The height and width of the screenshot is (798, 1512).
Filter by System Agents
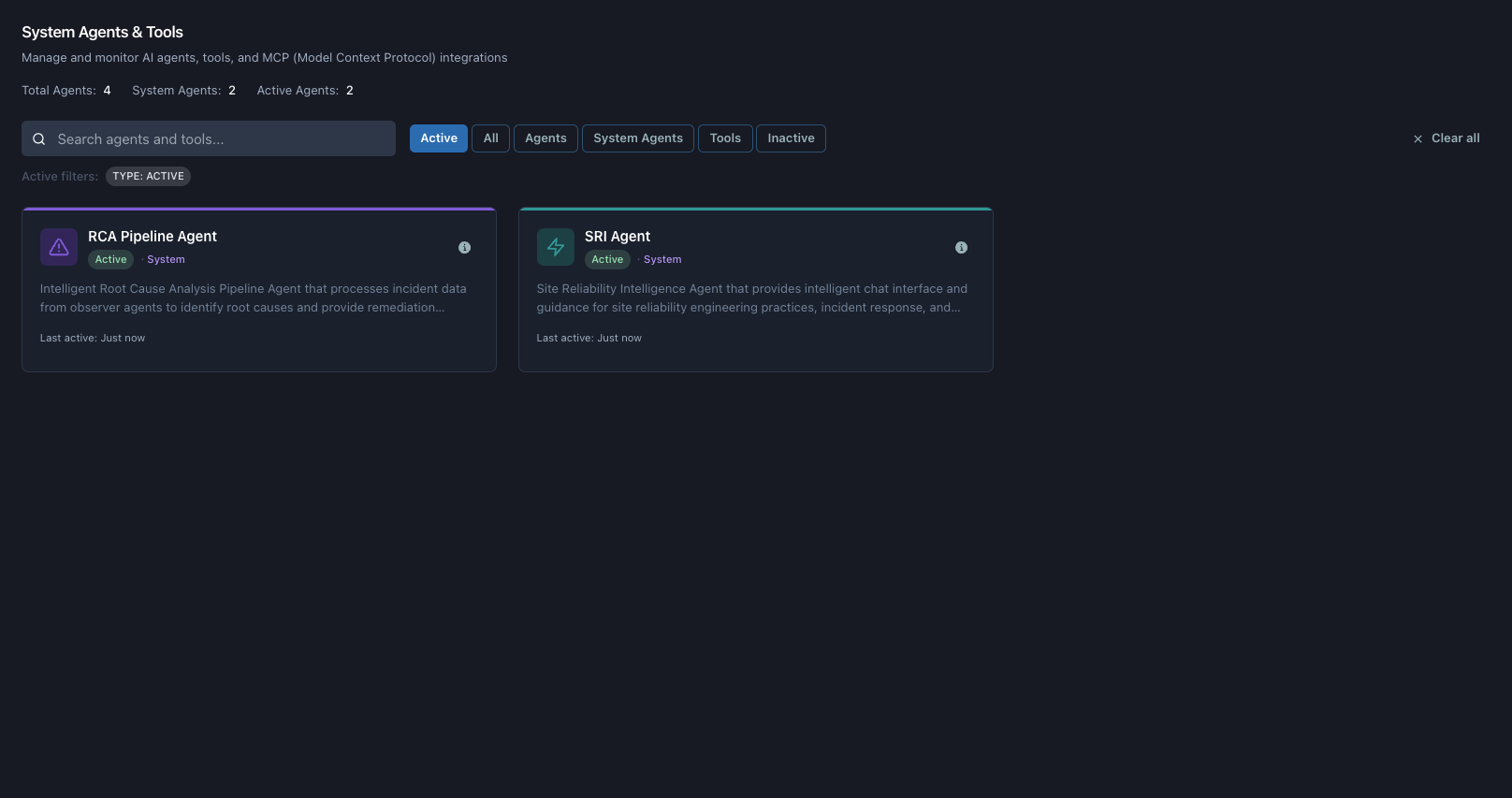[x=638, y=138]
